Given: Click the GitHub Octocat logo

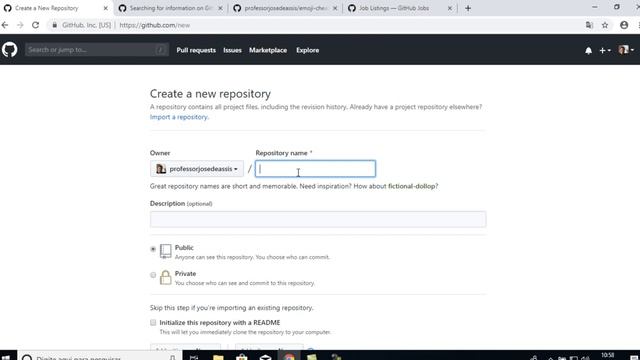Looking at the screenshot, I should tap(9, 50).
